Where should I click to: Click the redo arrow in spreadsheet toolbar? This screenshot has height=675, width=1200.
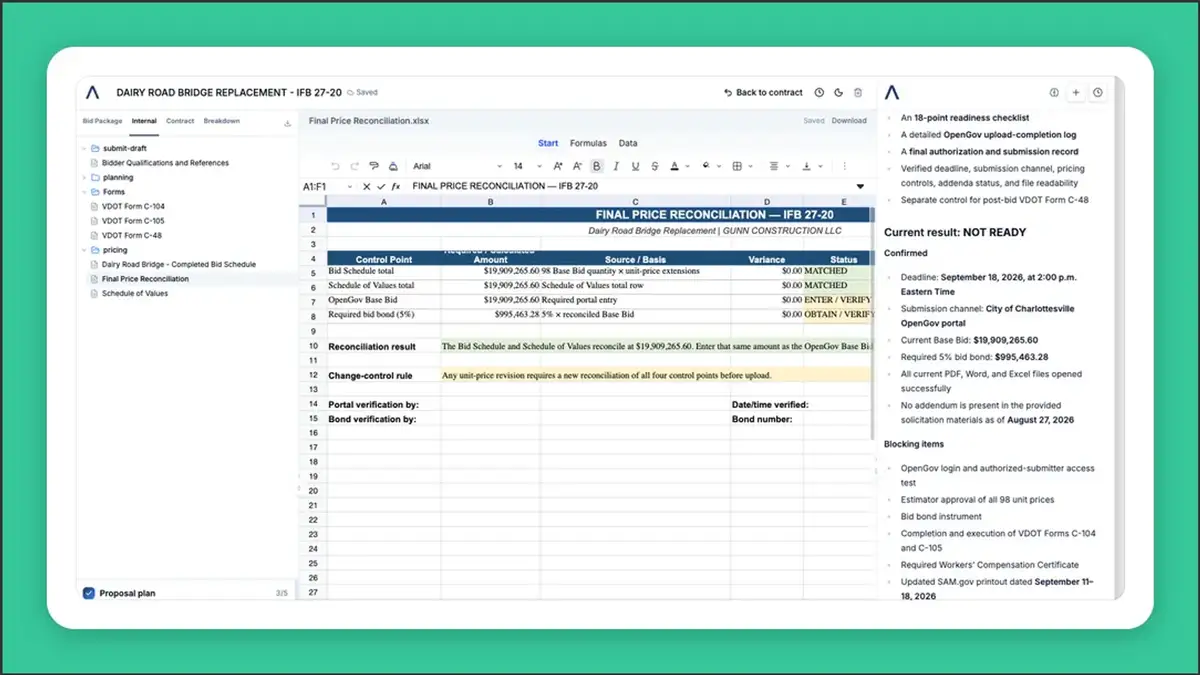coord(354,166)
